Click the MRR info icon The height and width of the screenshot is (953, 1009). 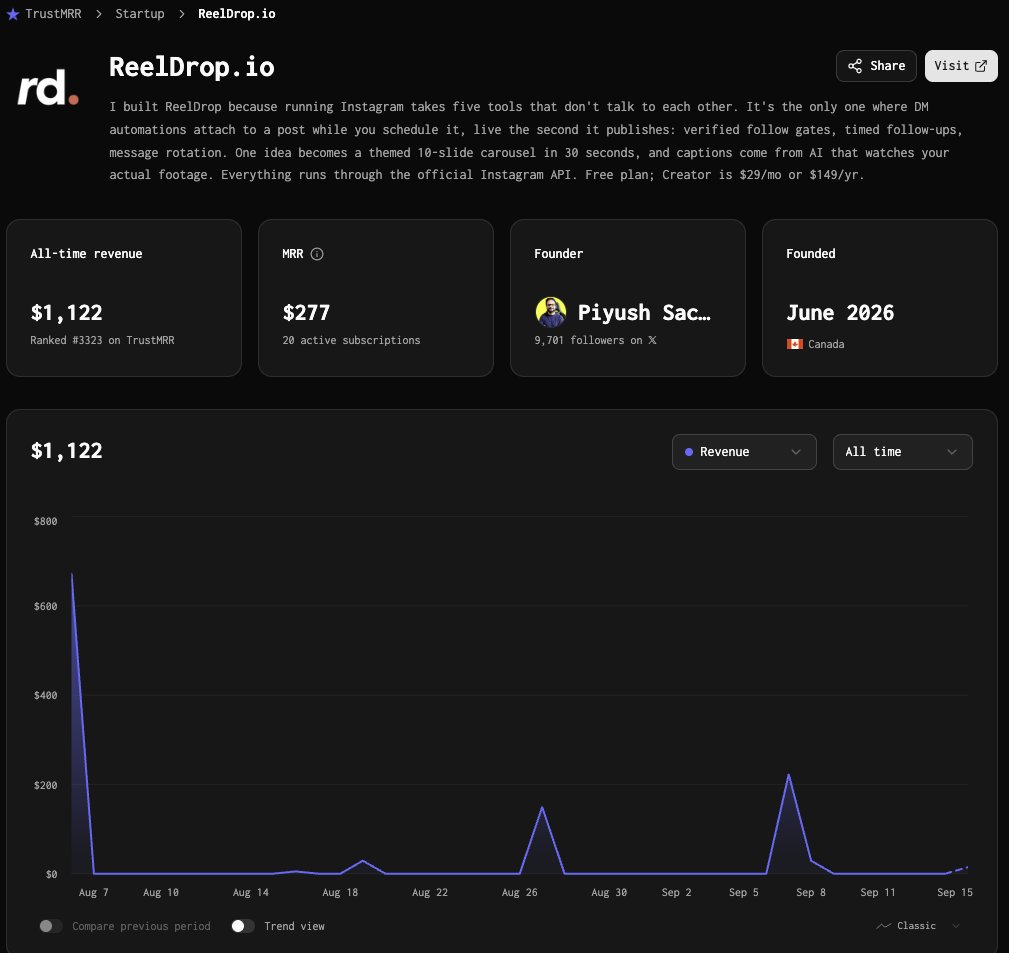pyautogui.click(x=317, y=254)
